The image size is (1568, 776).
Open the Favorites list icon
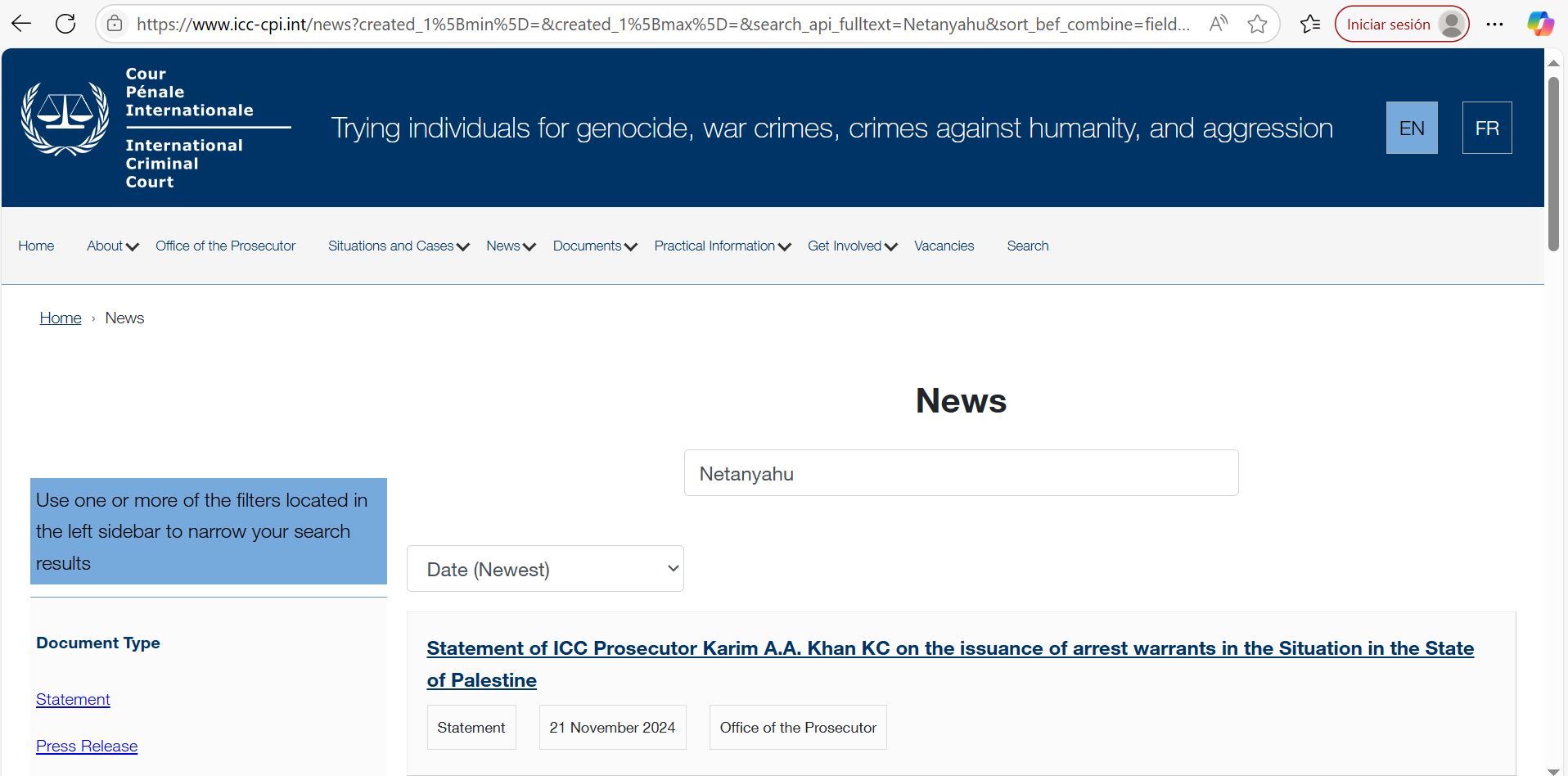(x=1310, y=24)
